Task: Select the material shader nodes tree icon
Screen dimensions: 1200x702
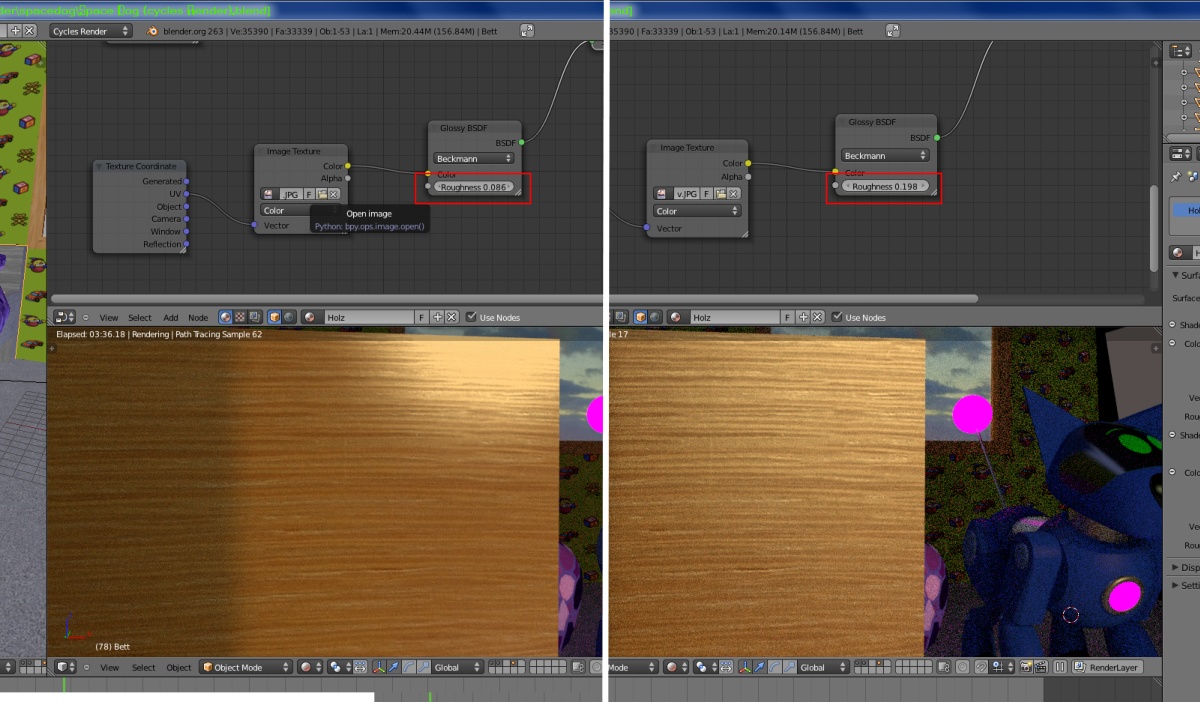Action: pos(225,317)
